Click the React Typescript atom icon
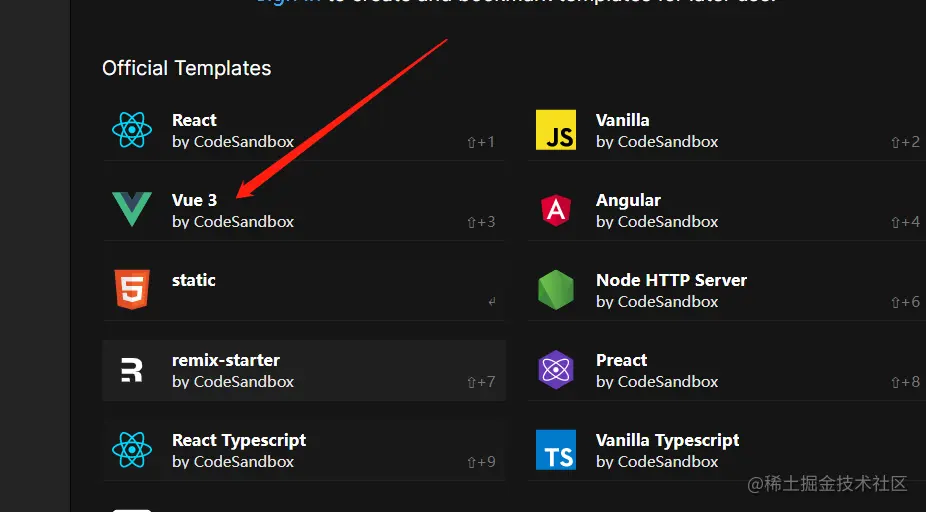Viewport: 926px width, 512px height. tap(132, 450)
